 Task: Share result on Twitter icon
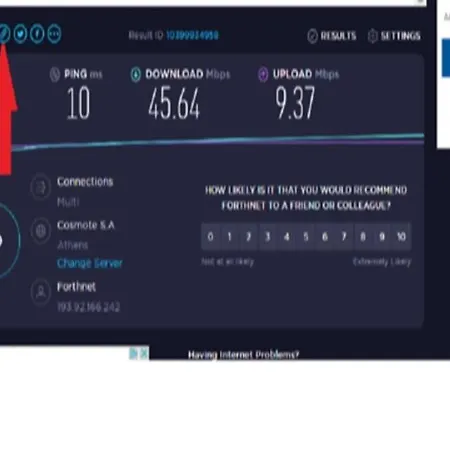(21, 34)
